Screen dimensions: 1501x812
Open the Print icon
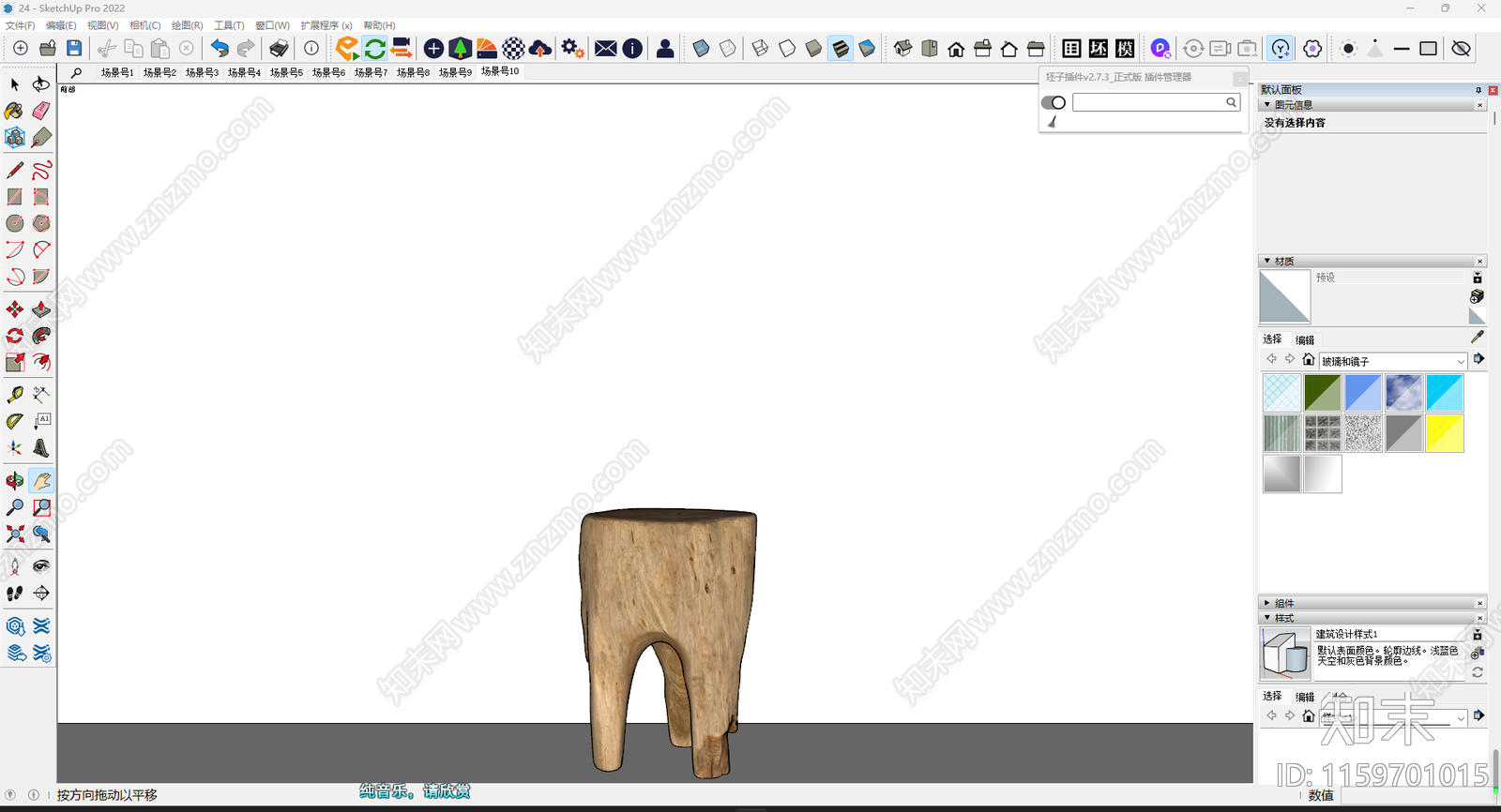tap(280, 48)
